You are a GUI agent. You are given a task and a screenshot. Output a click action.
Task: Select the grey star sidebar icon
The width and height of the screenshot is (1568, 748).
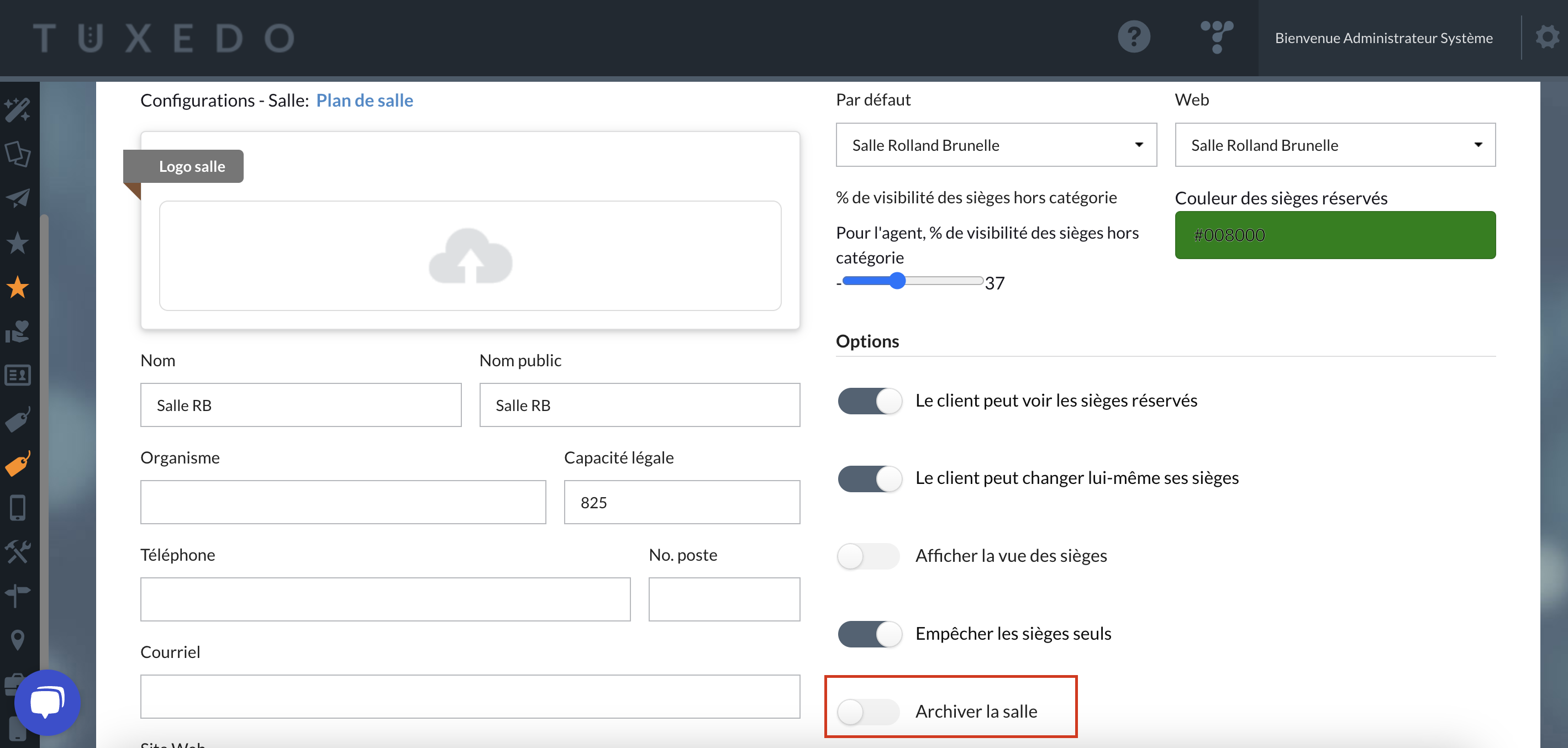tap(18, 243)
